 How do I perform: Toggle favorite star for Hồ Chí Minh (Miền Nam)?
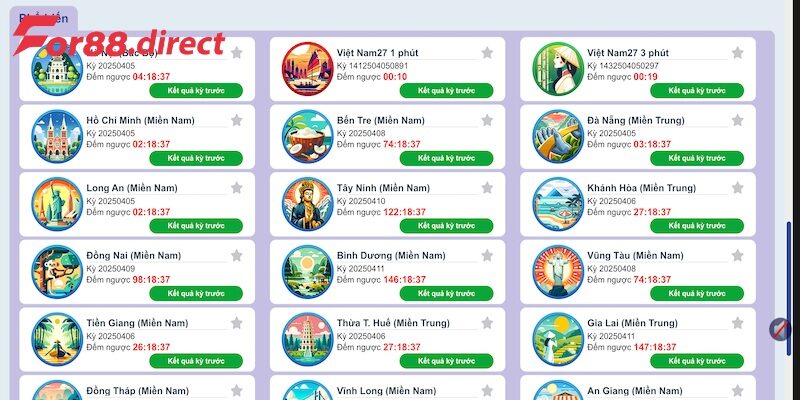point(236,120)
